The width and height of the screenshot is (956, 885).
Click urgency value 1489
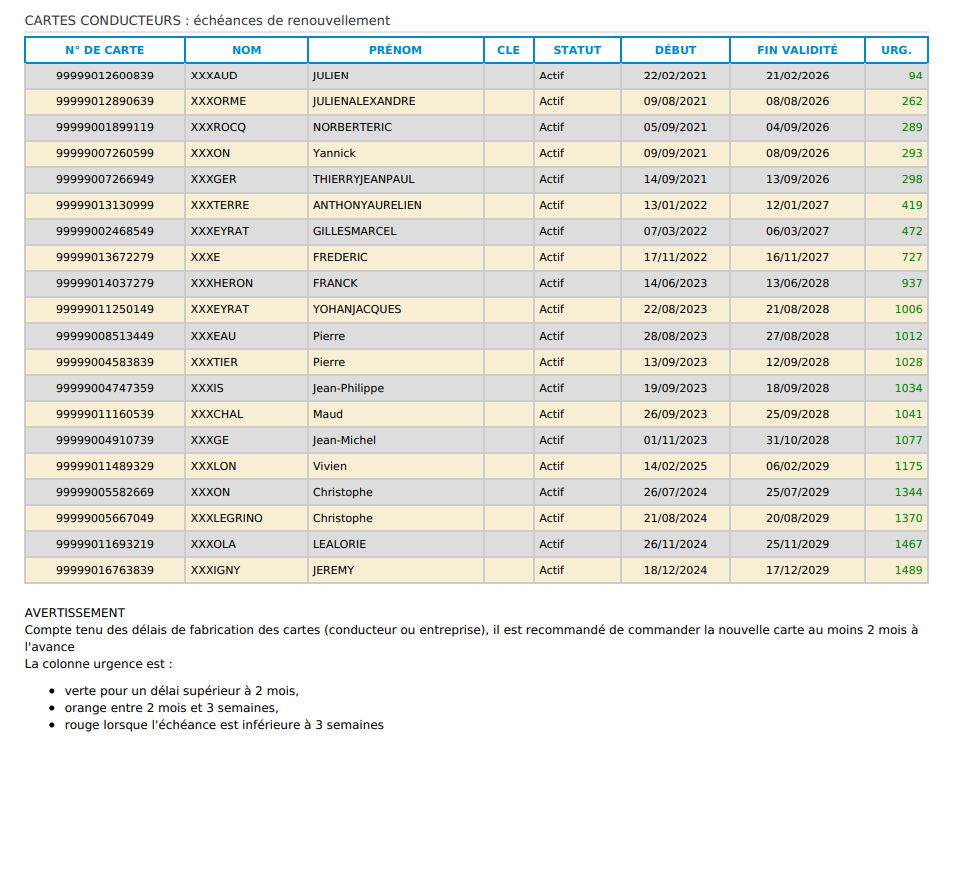pos(908,570)
